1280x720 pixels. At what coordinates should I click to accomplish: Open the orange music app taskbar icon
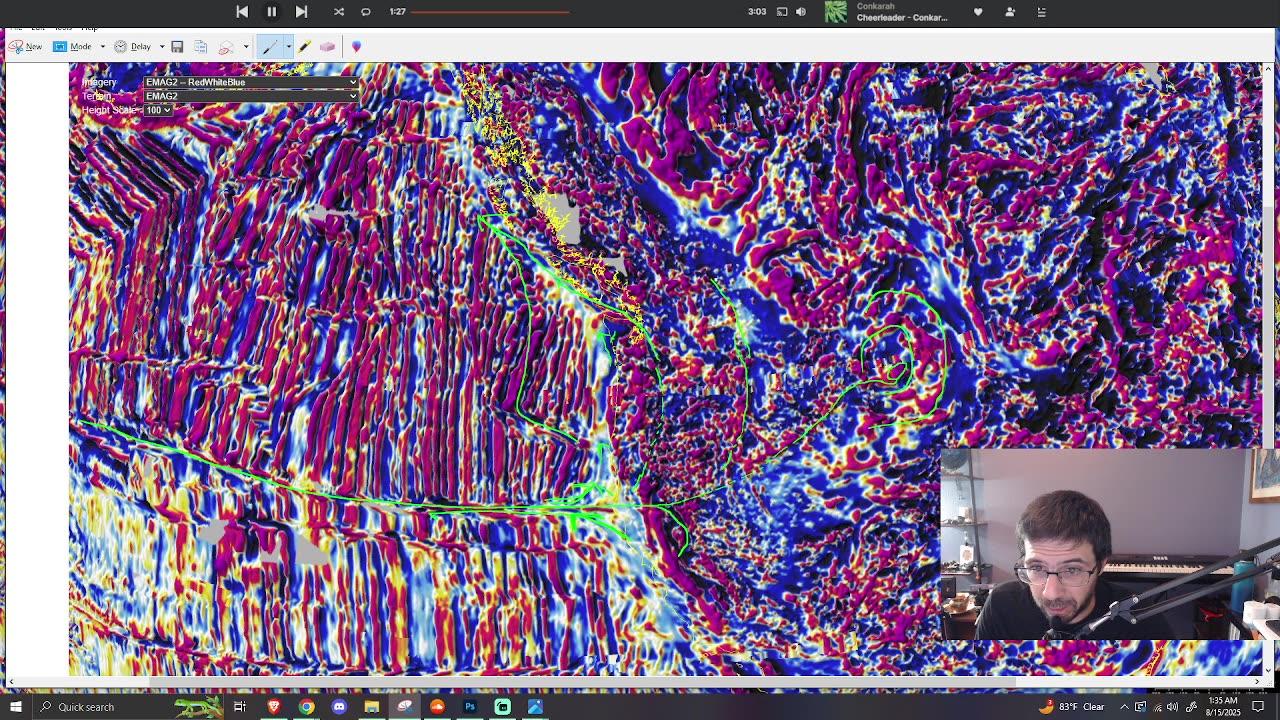point(437,707)
